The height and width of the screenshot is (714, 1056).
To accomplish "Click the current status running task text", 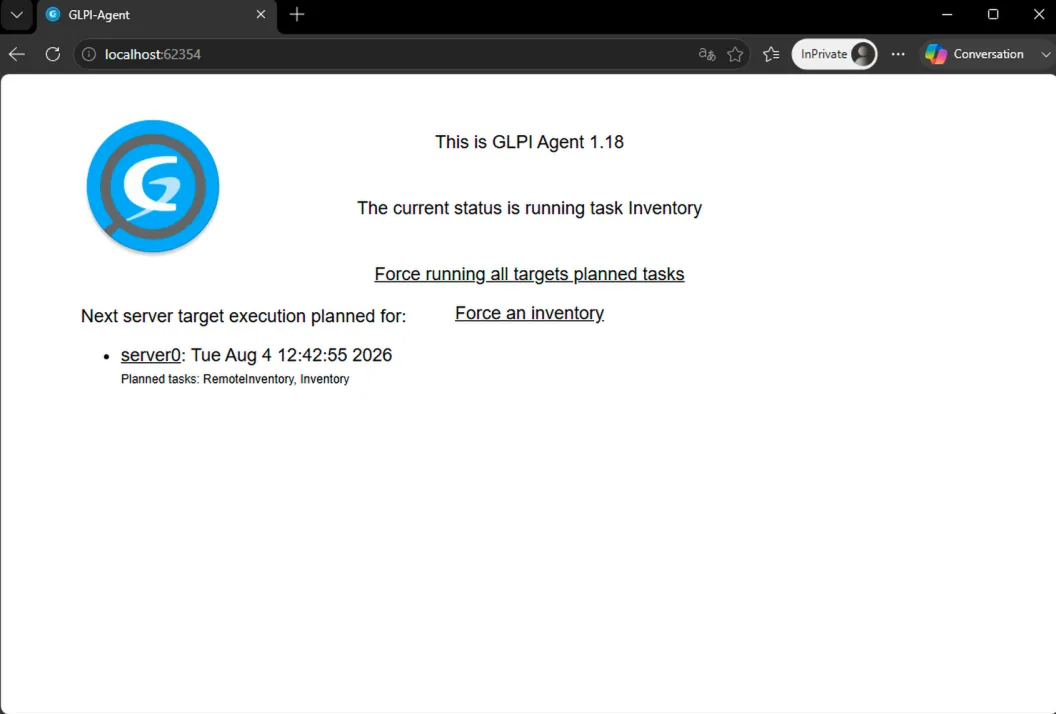I will (529, 208).
